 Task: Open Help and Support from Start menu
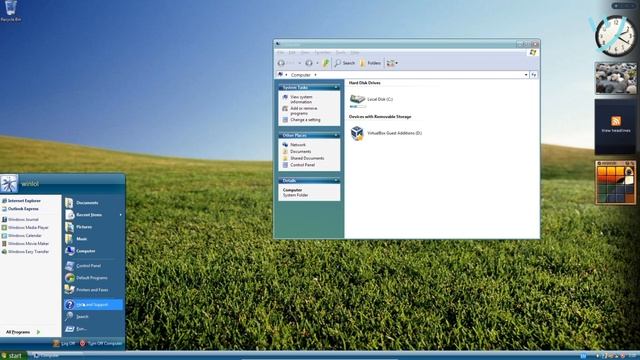point(93,304)
